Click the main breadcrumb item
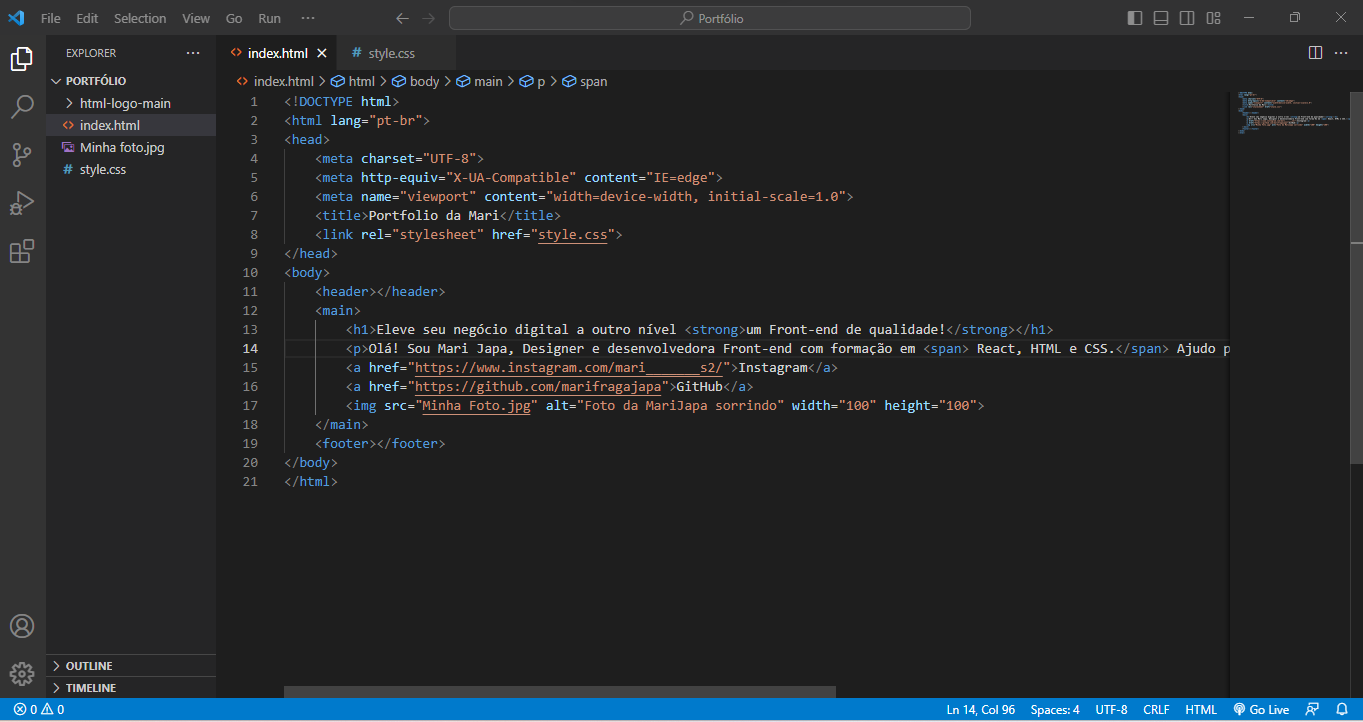The image size is (1363, 722). point(480,81)
